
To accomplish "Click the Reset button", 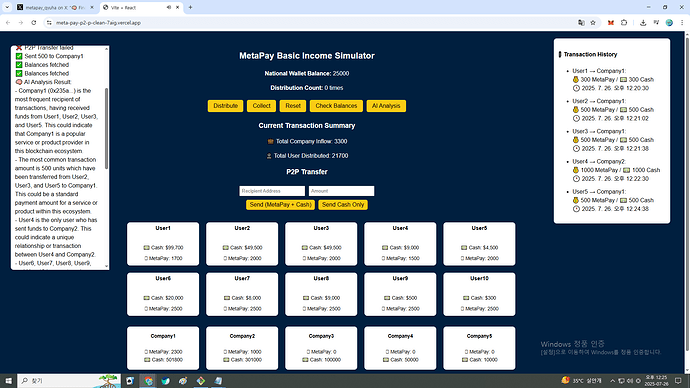I will [x=293, y=106].
